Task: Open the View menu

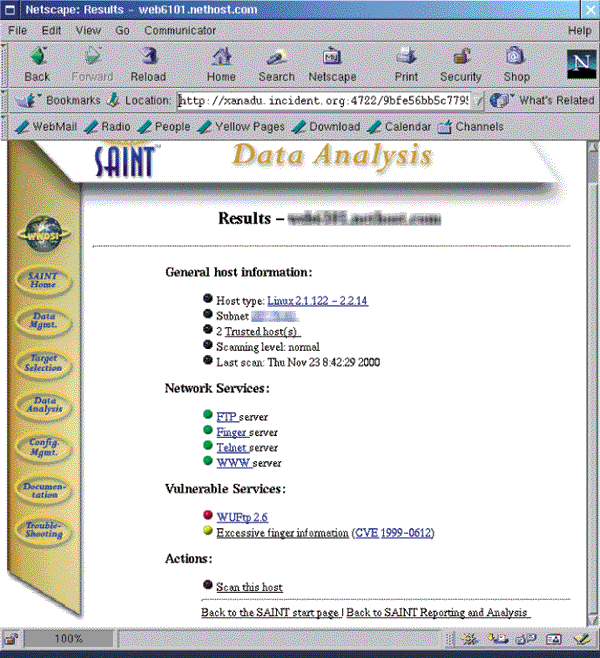Action: 88,31
